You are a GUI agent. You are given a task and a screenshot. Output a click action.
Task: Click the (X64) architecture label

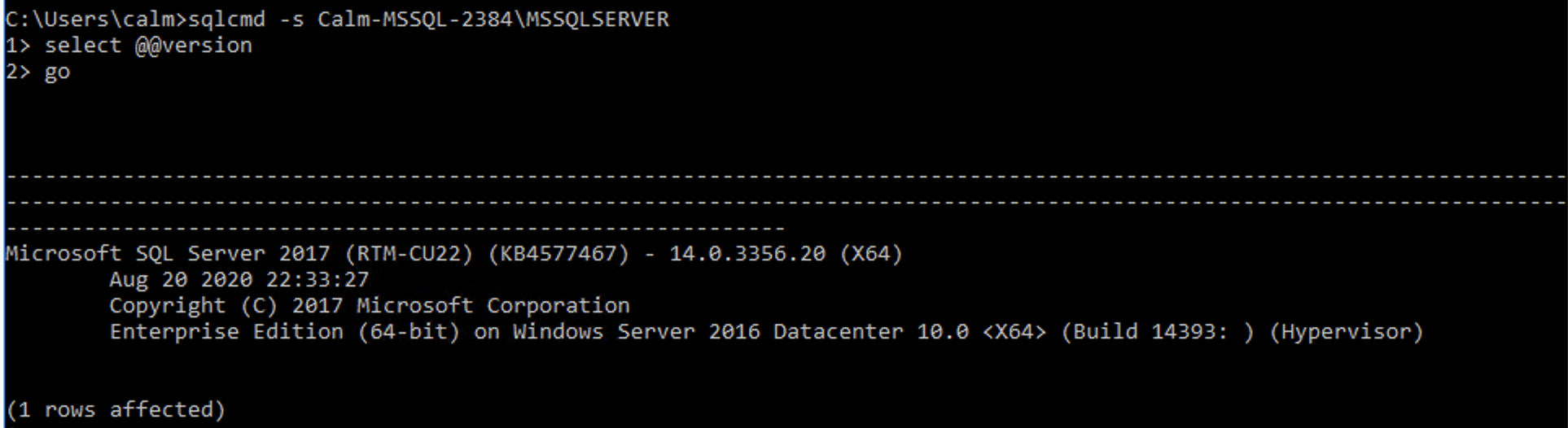(871, 254)
